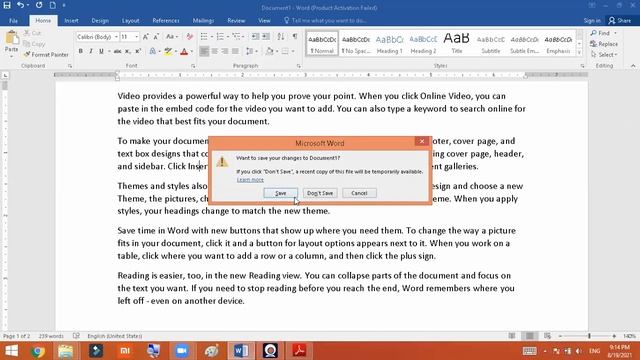Switch to the Design tab
Image resolution: width=640 pixels, height=360 pixels.
pyautogui.click(x=100, y=20)
